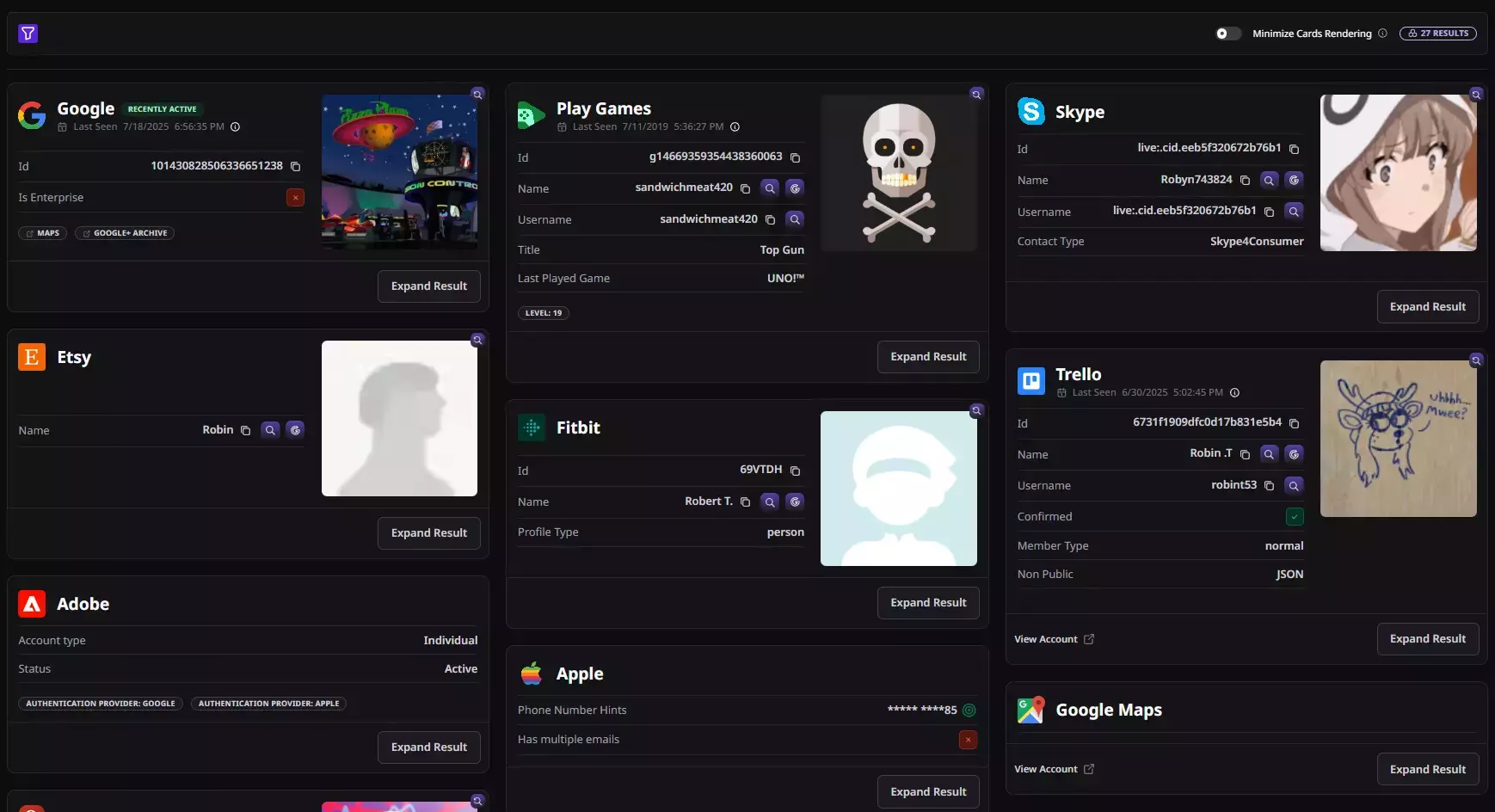Open the GOOGLE+ ARCHIVE tag
This screenshot has width=1495, height=812.
tap(125, 233)
